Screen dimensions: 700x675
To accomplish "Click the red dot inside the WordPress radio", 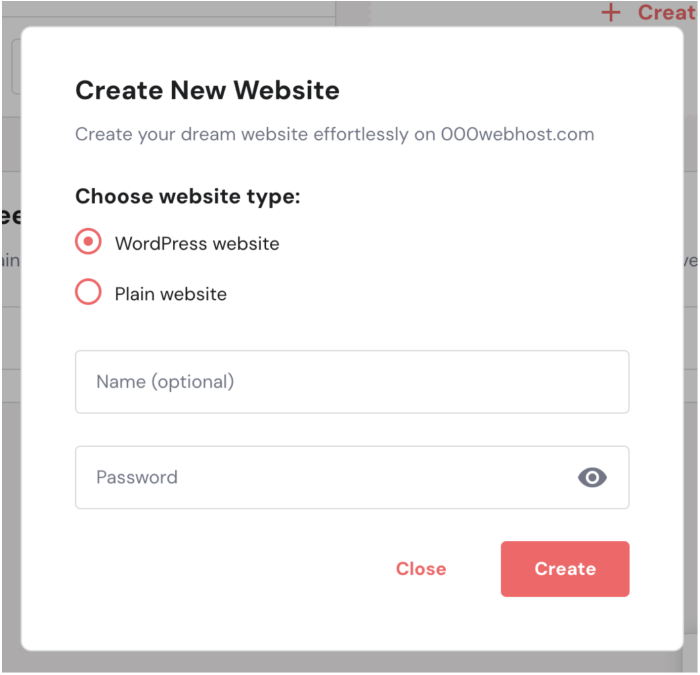I will click(x=88, y=242).
